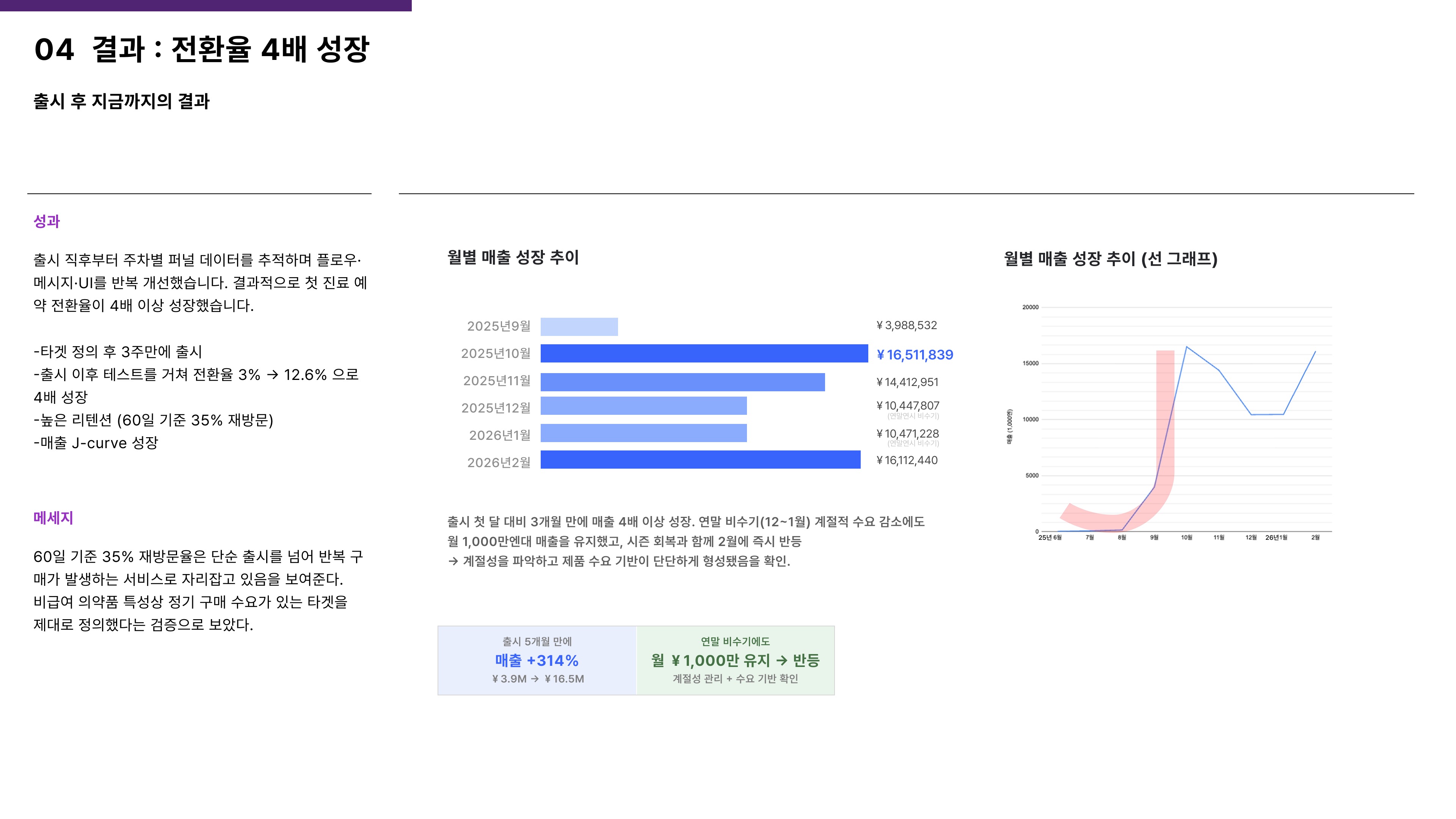Click the line chart's peak point above 10월

(1186, 347)
